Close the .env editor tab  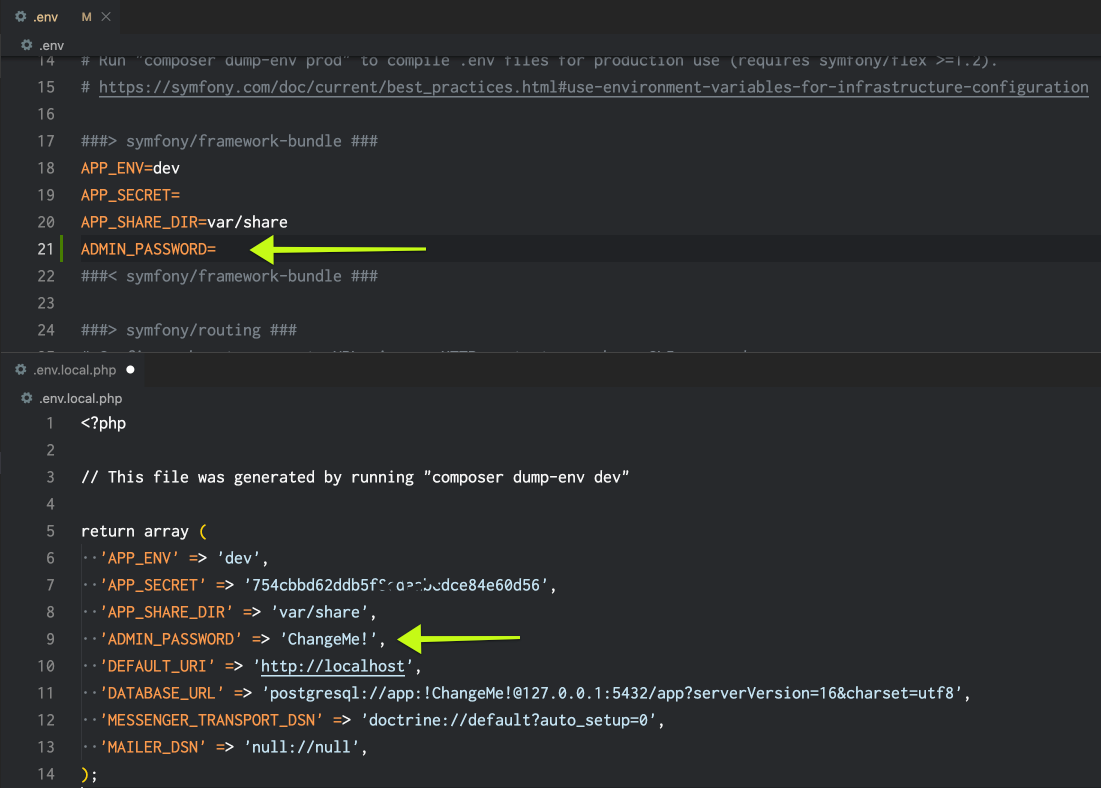pos(105,16)
